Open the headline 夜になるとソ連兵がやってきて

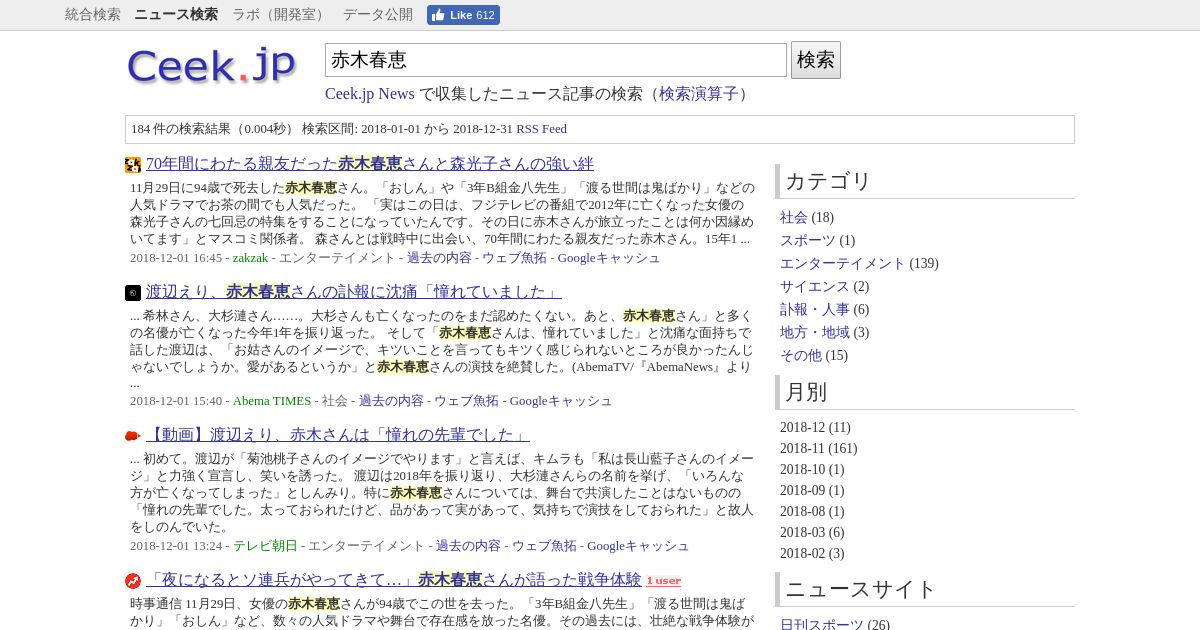pyautogui.click(x=394, y=580)
